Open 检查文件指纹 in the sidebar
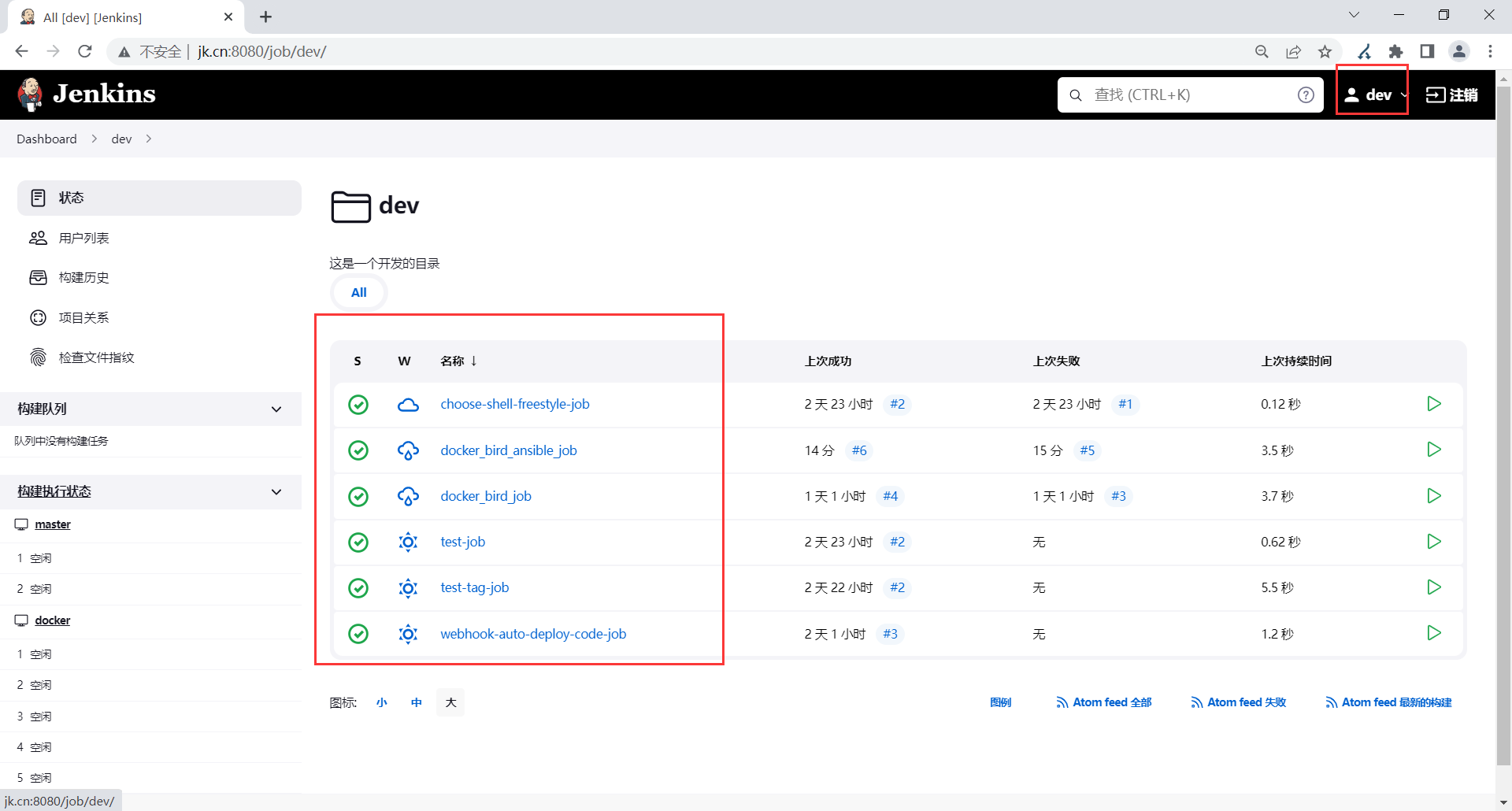 [159, 358]
